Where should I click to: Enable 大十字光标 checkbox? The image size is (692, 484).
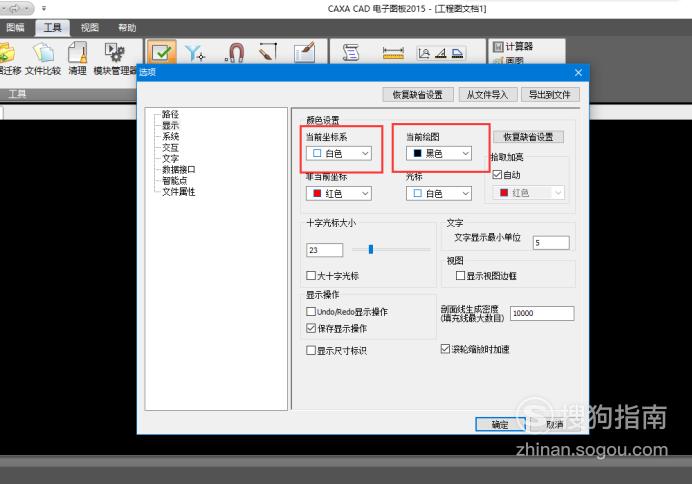pos(311,276)
